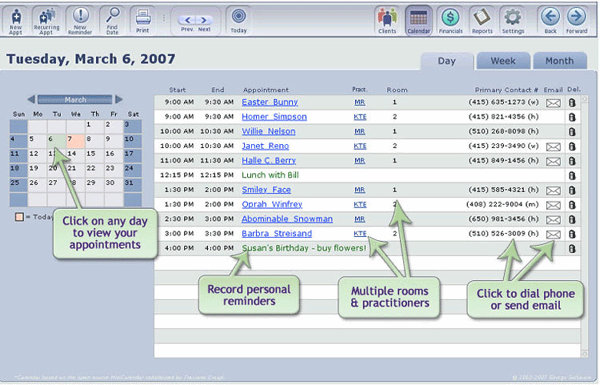600x385 pixels.
Task: Send email to Smiley Face
Action: coord(553,190)
